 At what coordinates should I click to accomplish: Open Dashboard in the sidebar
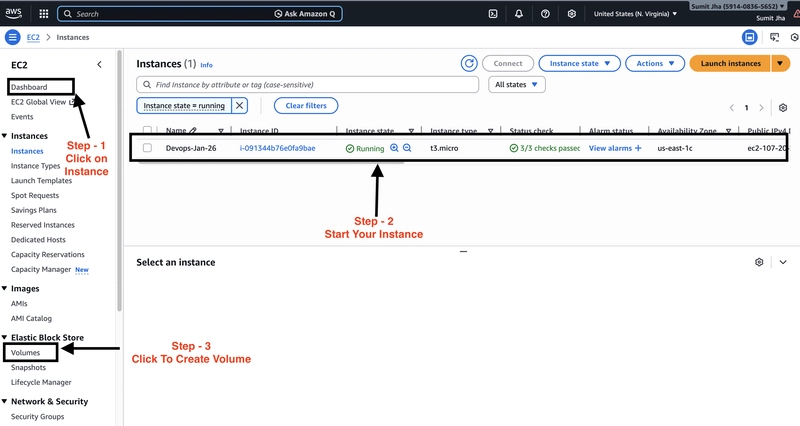tap(29, 87)
